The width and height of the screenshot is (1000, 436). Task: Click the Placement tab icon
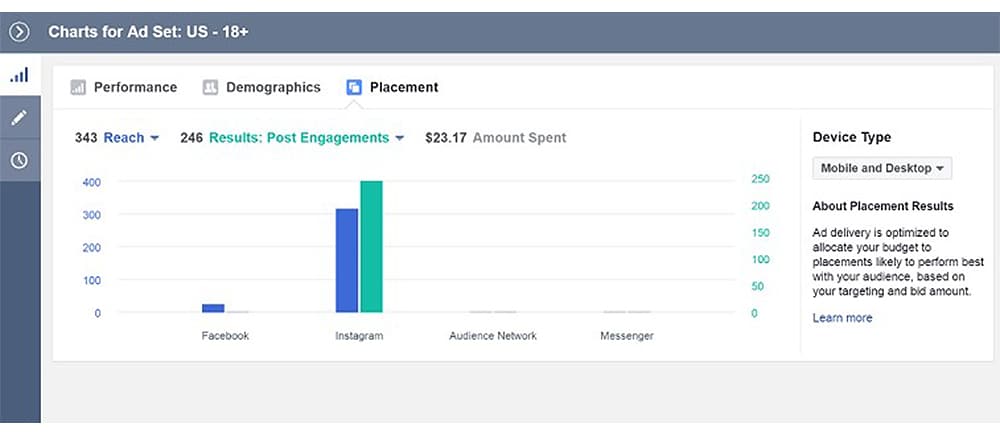click(354, 88)
